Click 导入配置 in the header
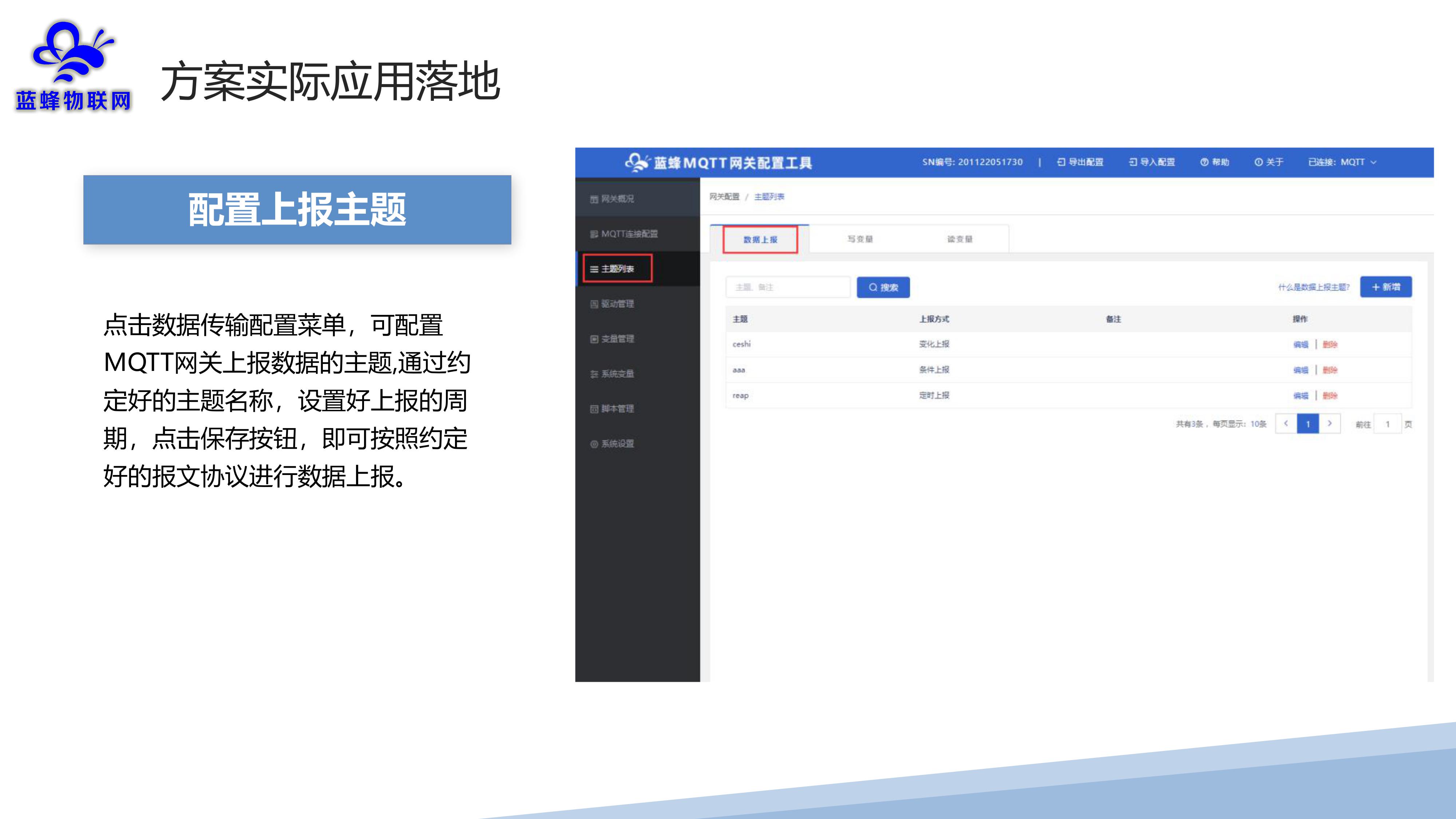Viewport: 1456px width, 819px height. pos(1152,162)
